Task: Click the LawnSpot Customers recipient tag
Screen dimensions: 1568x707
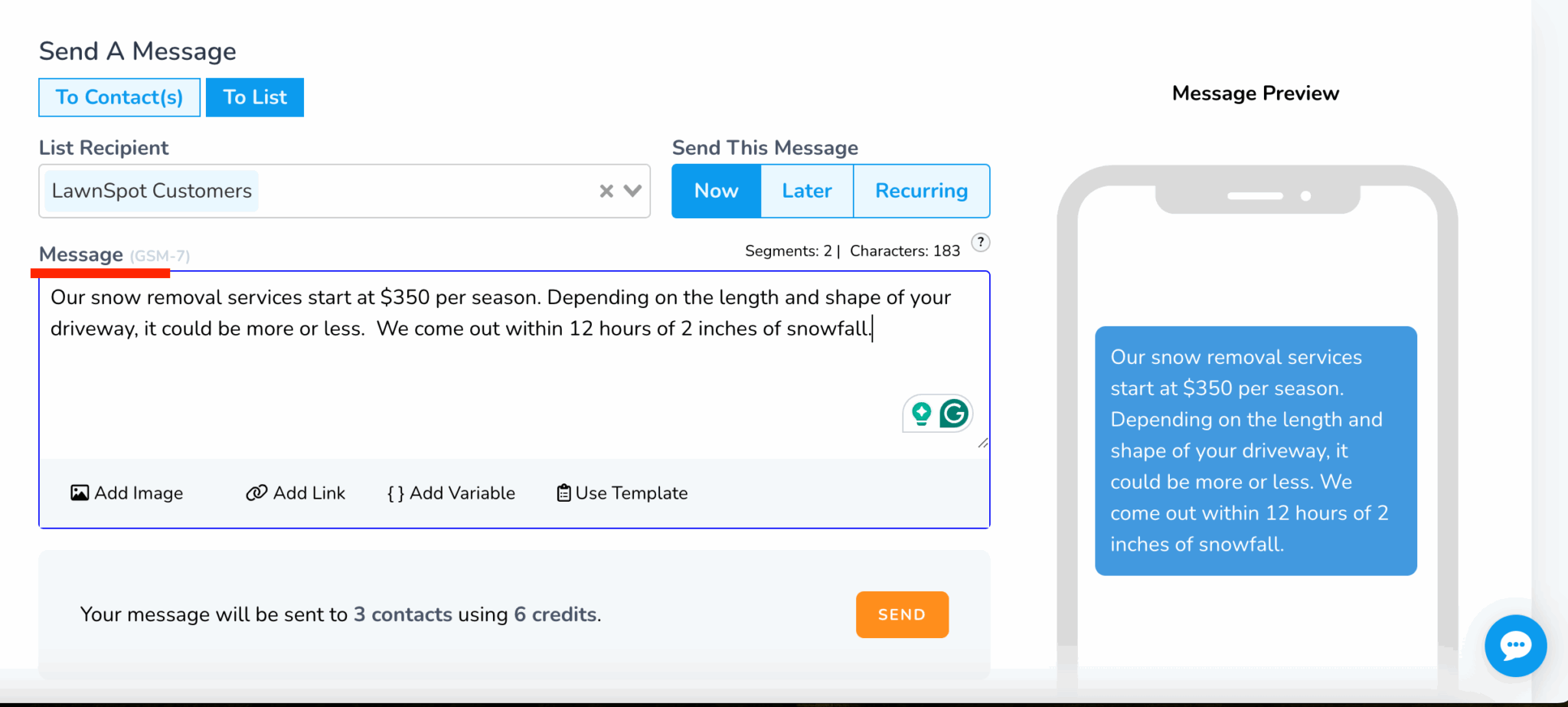Action: coord(152,191)
